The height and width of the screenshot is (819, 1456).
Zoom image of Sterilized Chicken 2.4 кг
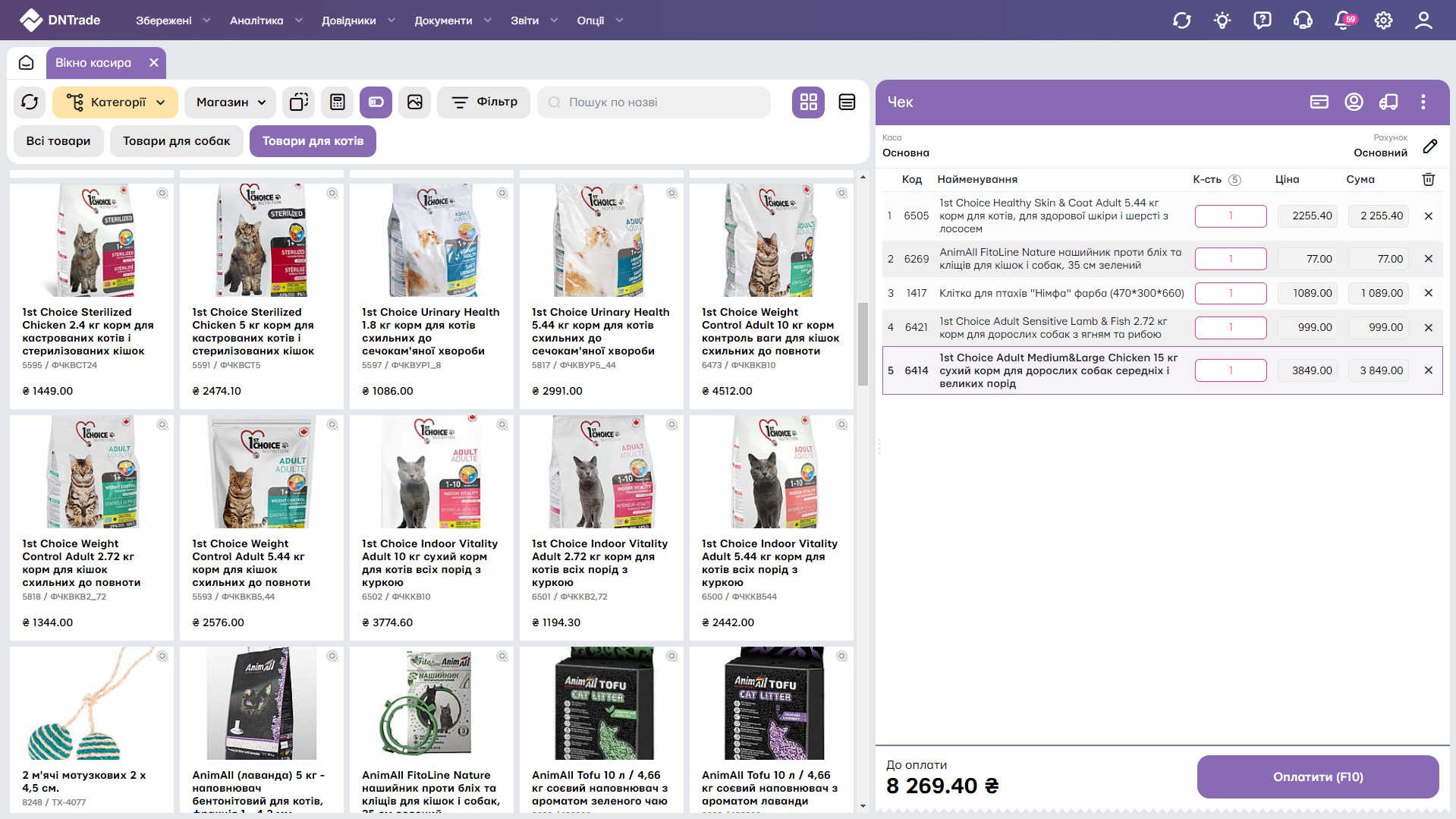(x=162, y=194)
